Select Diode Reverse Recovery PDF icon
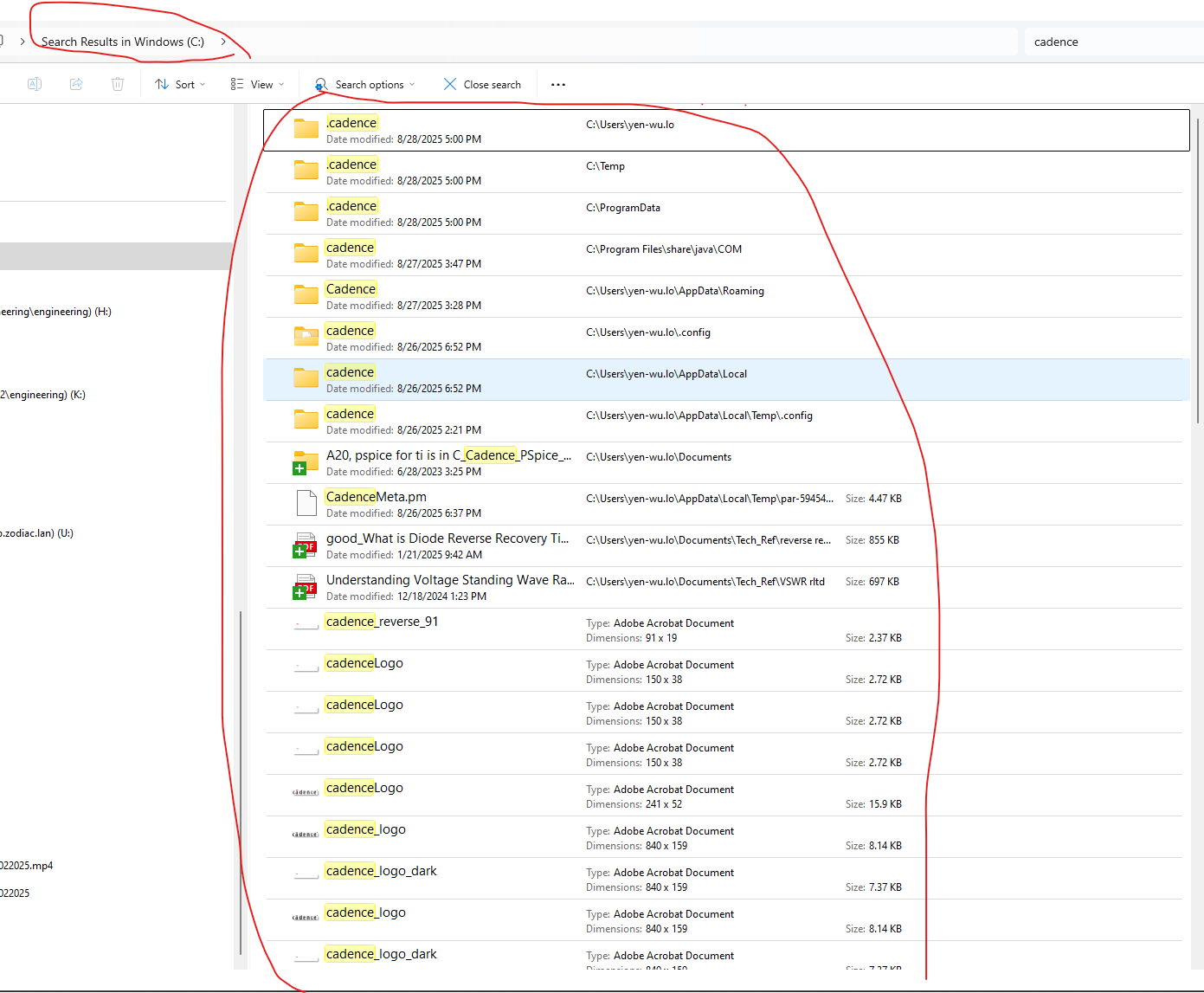 (x=305, y=545)
